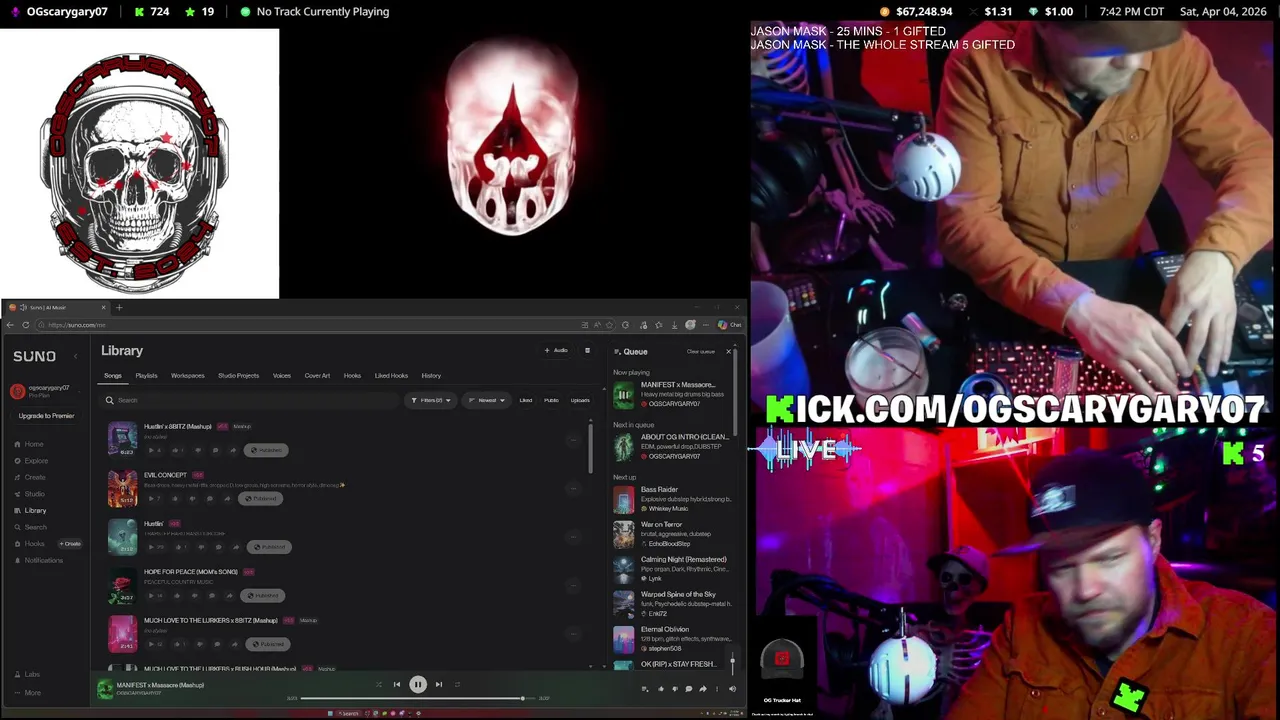
Task: Open more options for EVIL CONCEPT row
Action: tap(573, 488)
